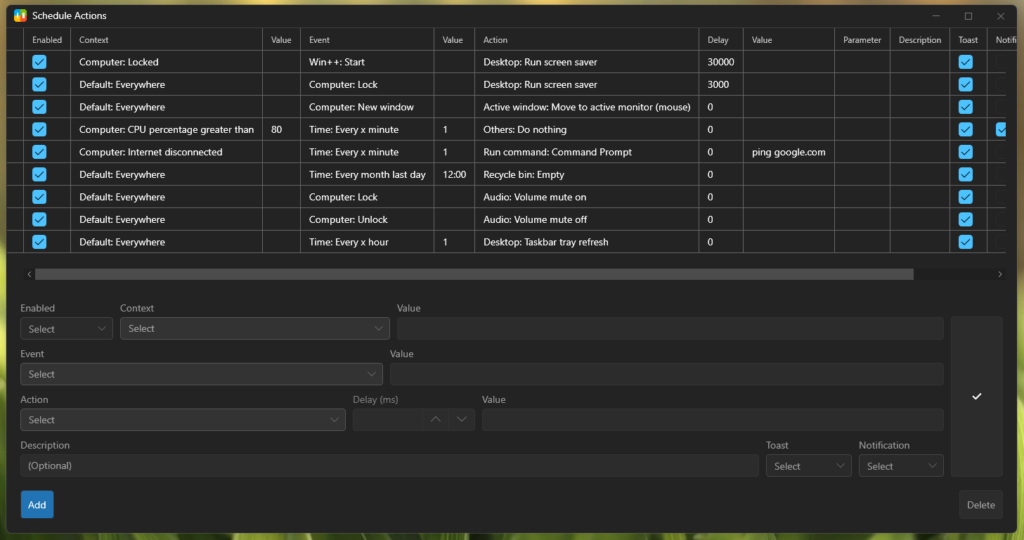
Task: Increase Delay with the up arrow
Action: pyautogui.click(x=435, y=420)
